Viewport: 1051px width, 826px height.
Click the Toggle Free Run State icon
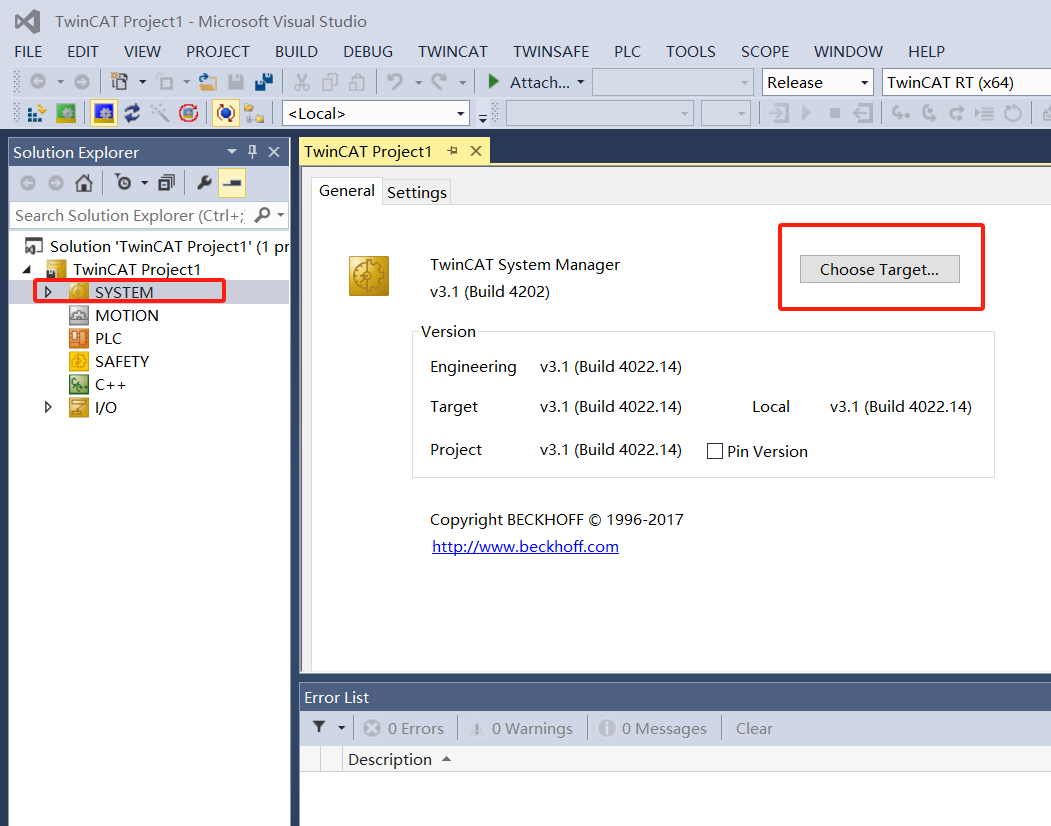tap(188, 113)
